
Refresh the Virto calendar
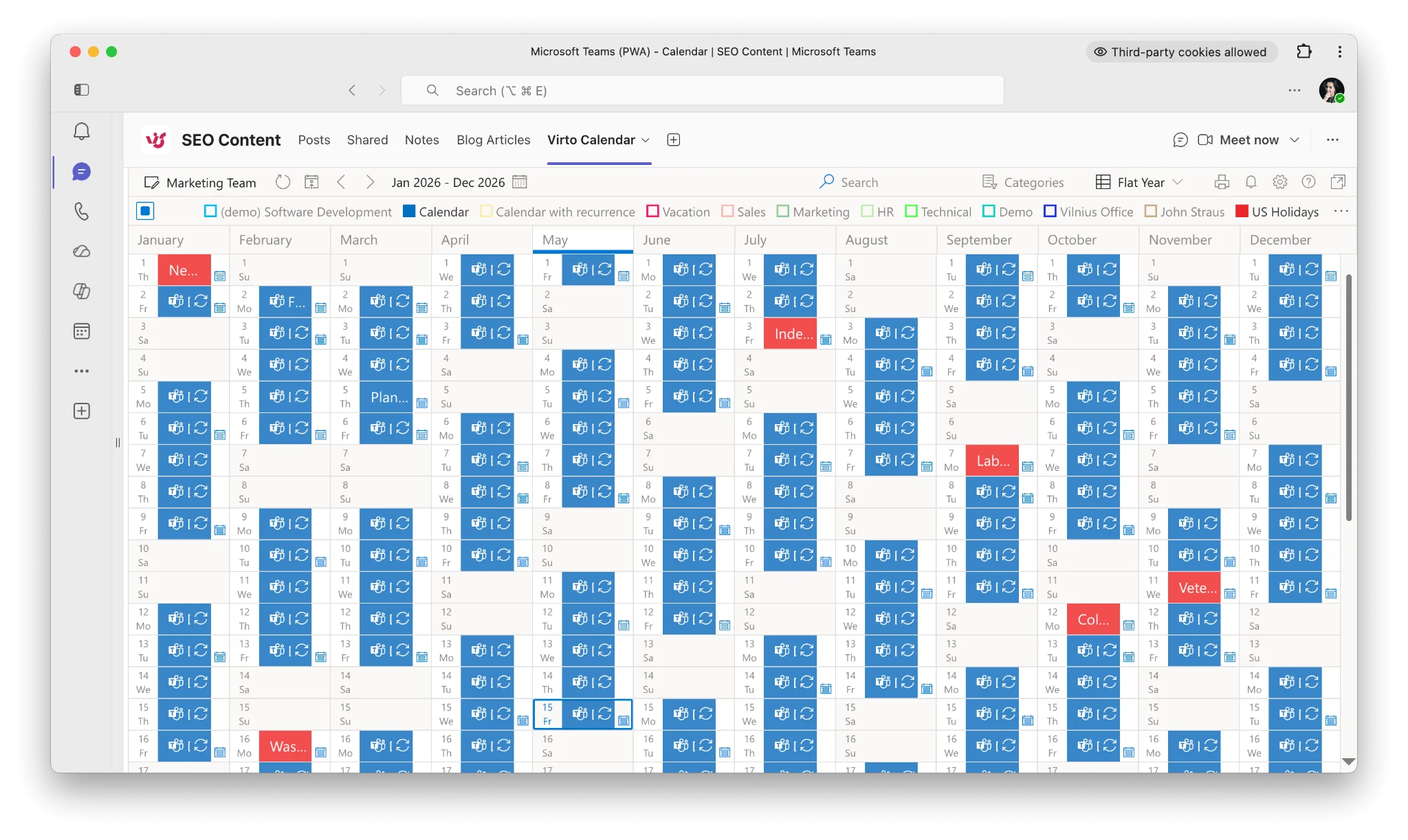(x=283, y=182)
